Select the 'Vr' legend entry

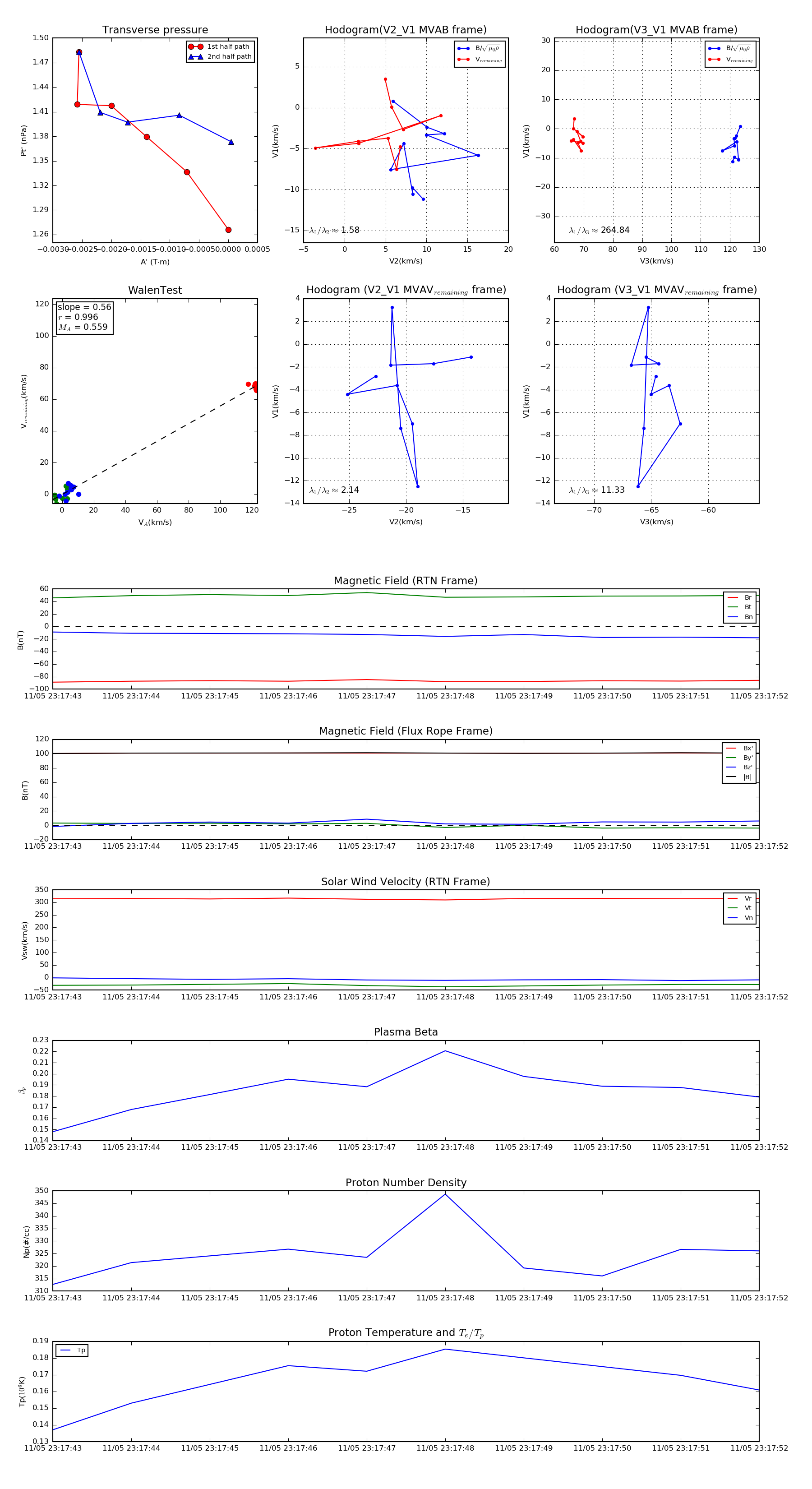(740, 898)
